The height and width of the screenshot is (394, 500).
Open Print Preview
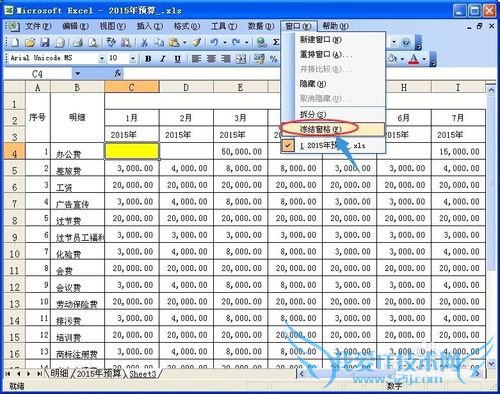point(93,43)
